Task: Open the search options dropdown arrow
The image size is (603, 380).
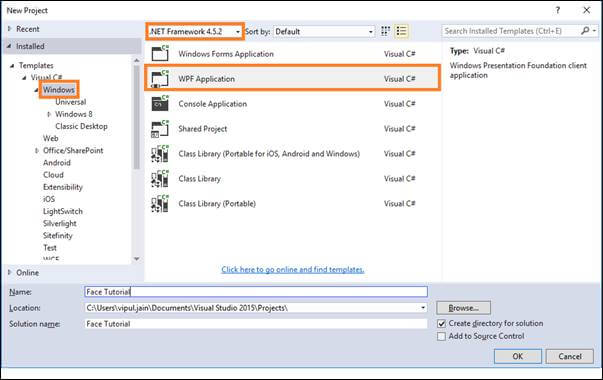Action: click(x=595, y=31)
